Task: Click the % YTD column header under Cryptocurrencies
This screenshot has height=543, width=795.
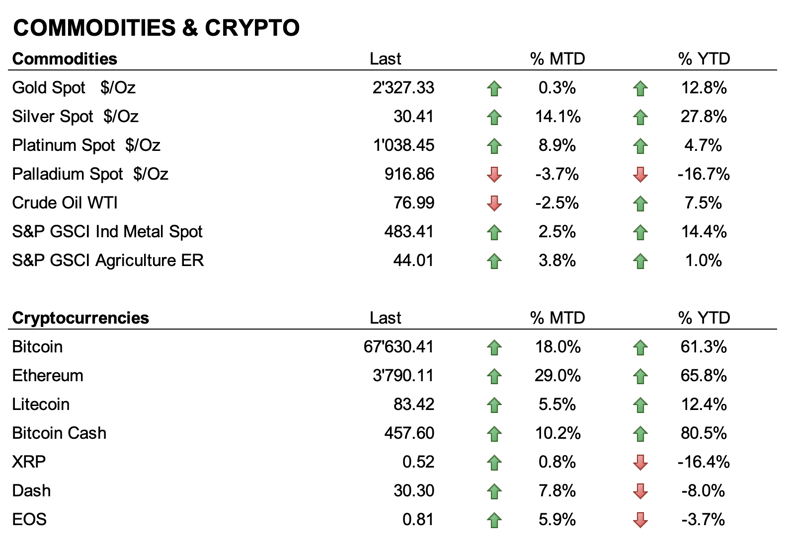Action: pos(704,319)
